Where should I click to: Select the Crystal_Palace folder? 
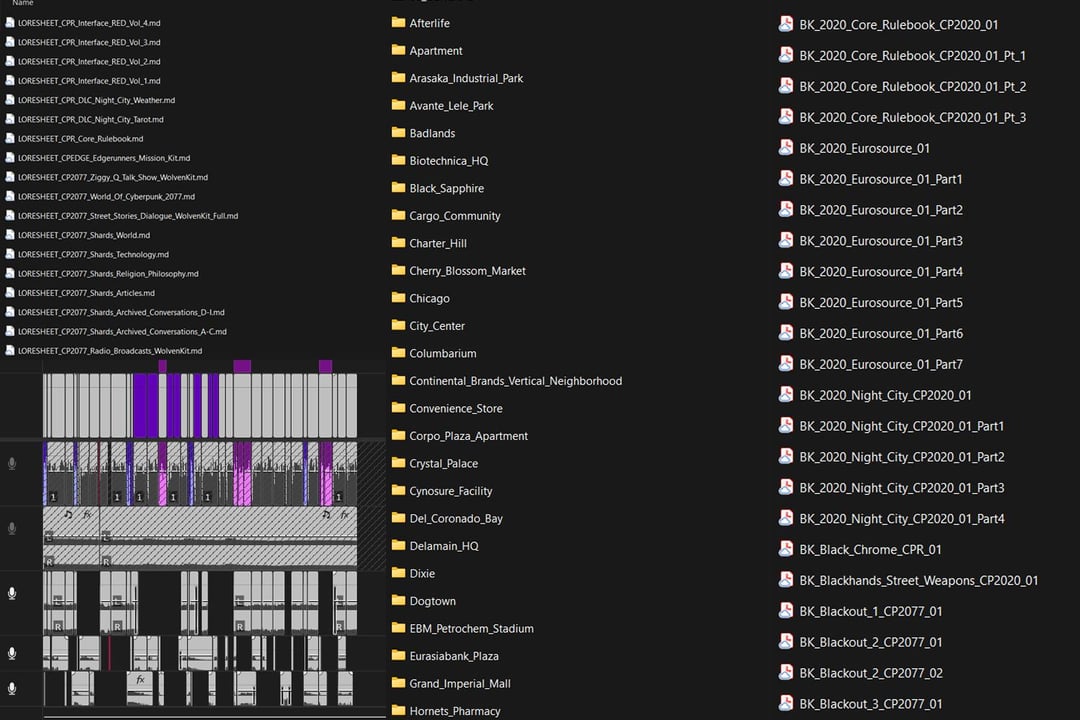[x=443, y=463]
